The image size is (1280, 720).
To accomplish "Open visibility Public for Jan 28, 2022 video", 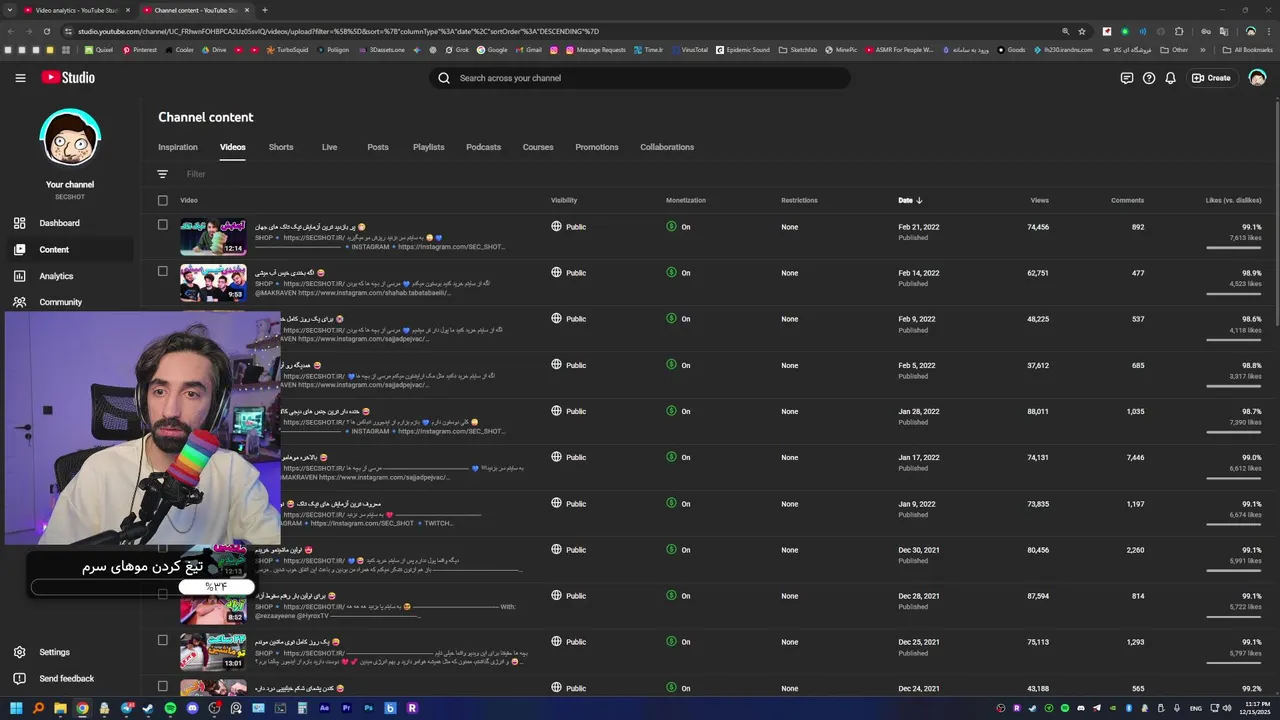I will (568, 411).
